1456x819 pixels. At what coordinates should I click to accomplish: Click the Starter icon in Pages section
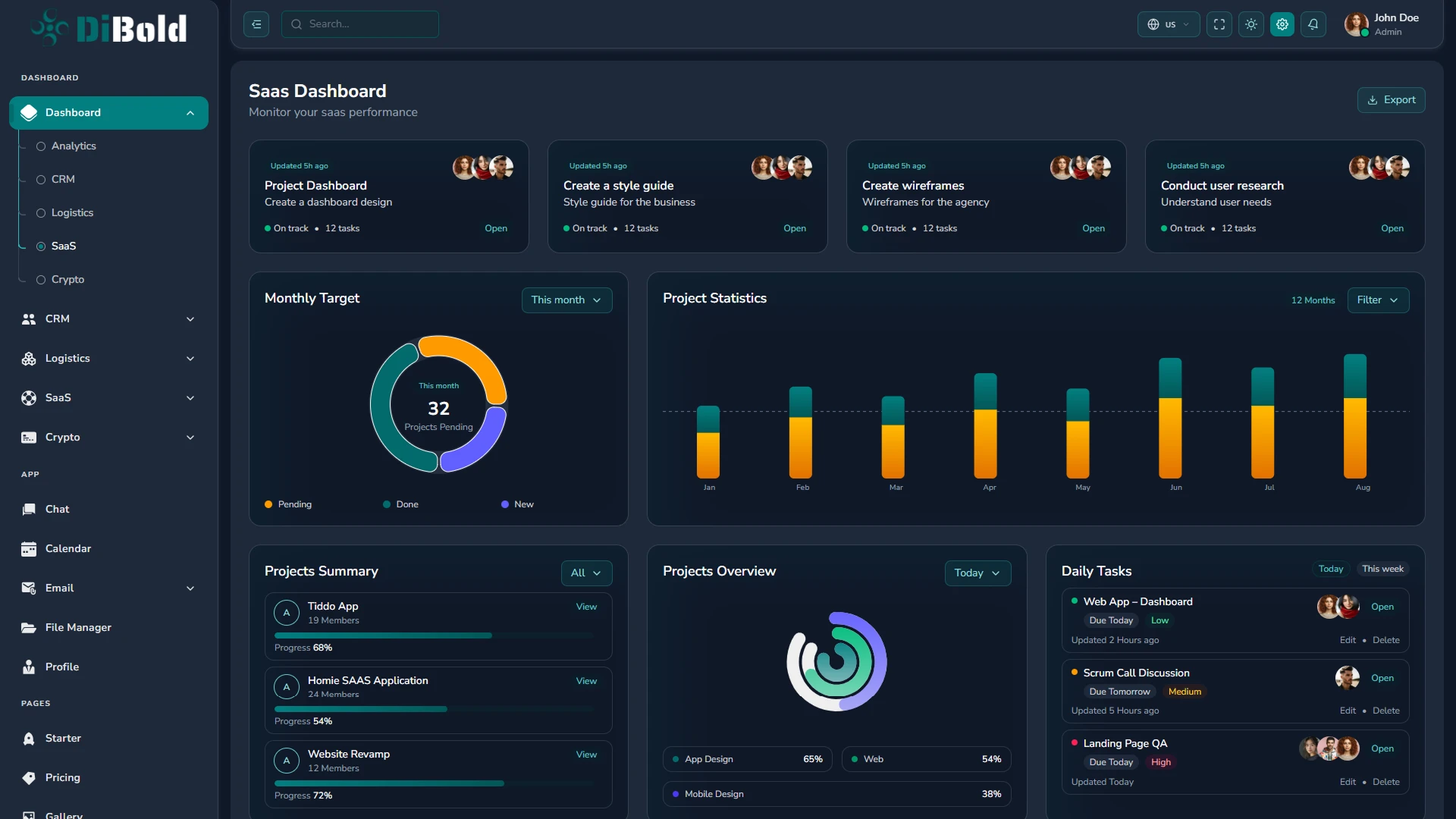point(29,739)
